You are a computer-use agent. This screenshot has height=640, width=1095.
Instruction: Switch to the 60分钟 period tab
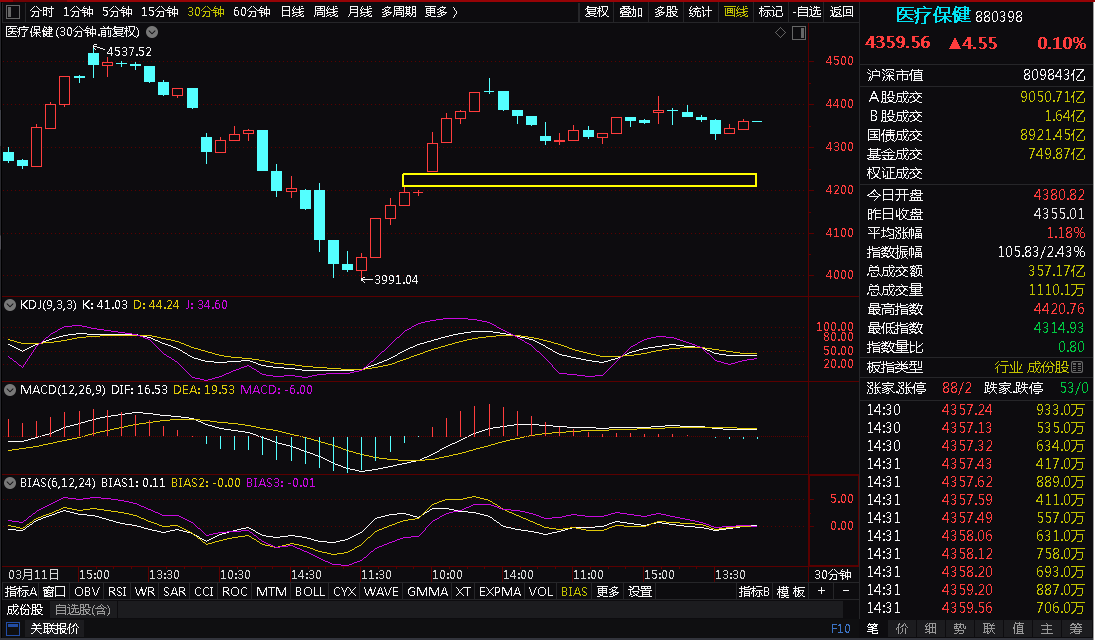pyautogui.click(x=251, y=12)
